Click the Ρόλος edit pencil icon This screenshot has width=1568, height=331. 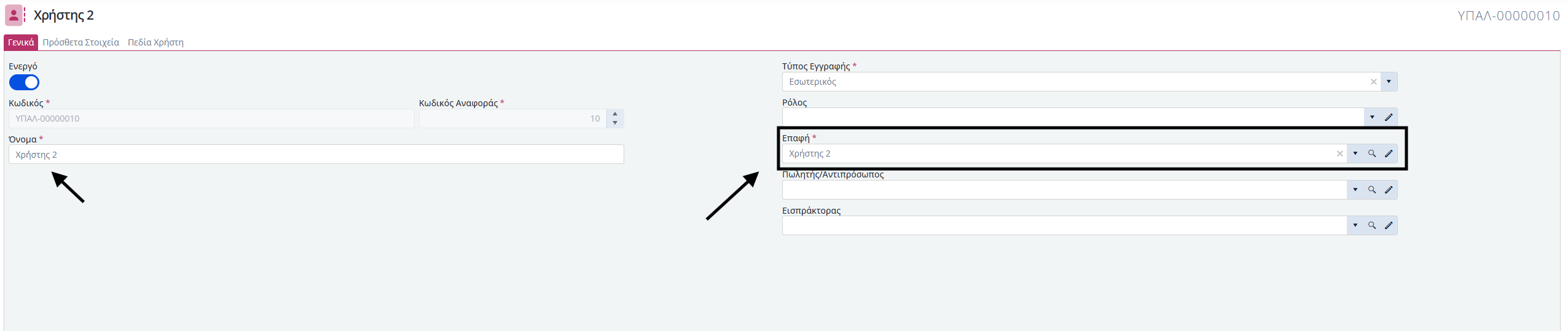(1389, 117)
